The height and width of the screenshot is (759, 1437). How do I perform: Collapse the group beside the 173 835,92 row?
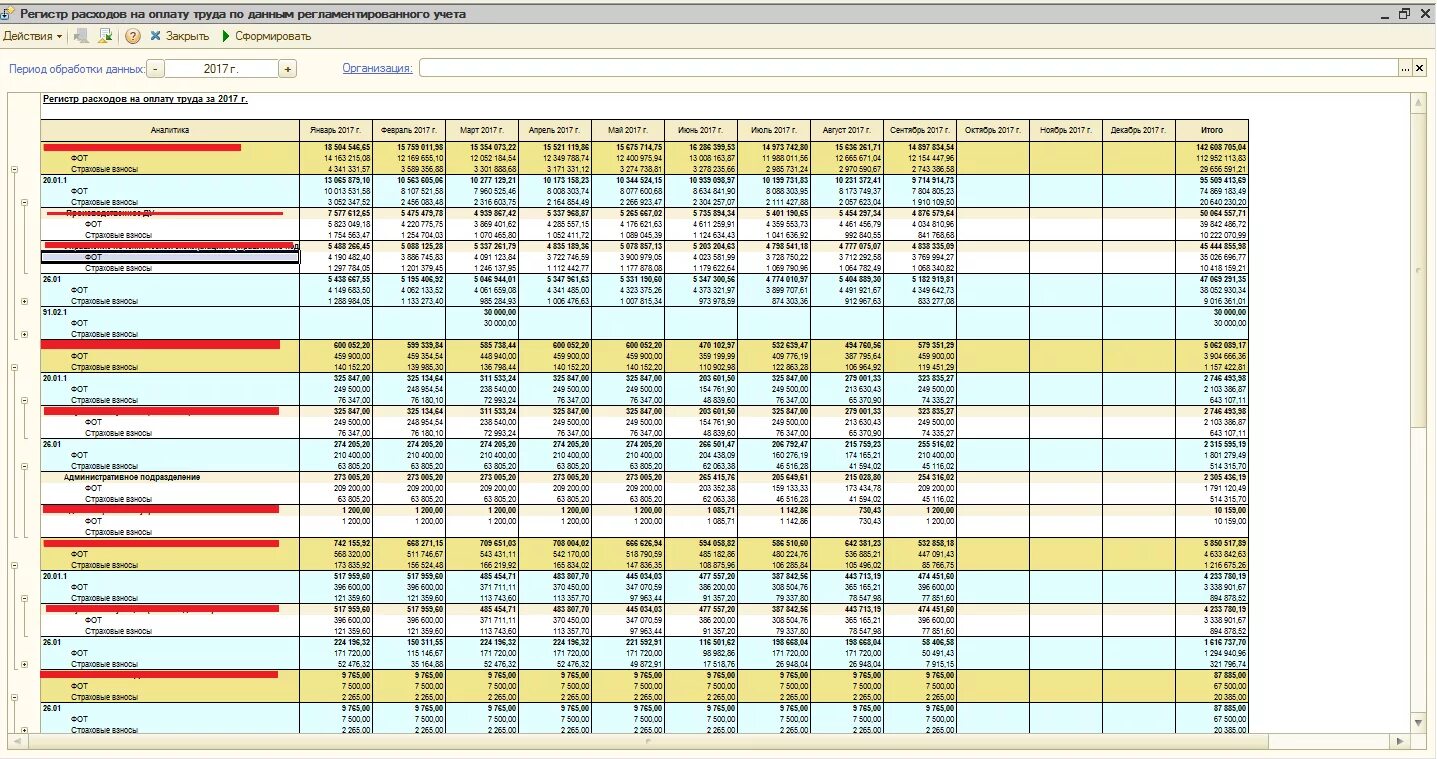[14, 565]
